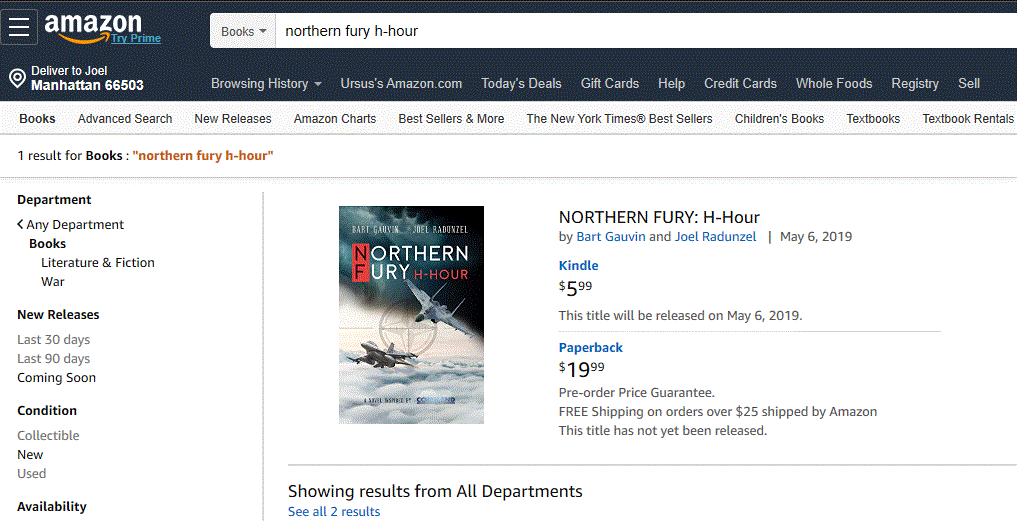The height and width of the screenshot is (521, 1017).
Task: Open Amazon Charts
Action: 335,119
